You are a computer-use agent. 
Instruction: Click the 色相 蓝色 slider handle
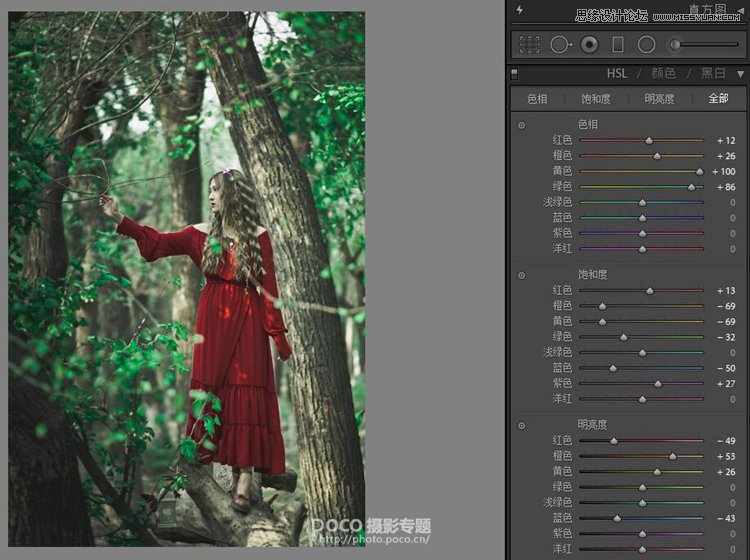coord(642,218)
